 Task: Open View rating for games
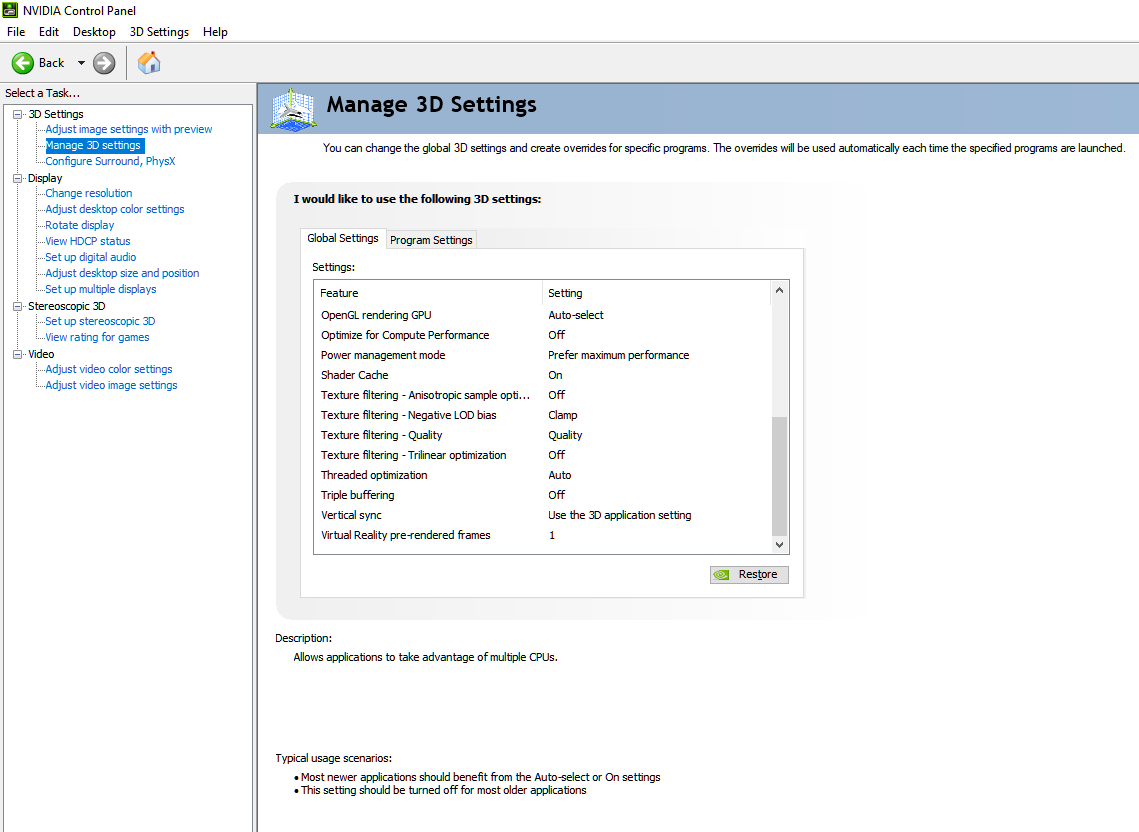coord(97,337)
